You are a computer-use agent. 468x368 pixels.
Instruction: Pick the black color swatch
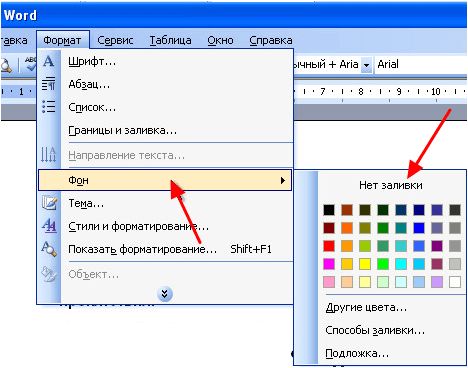tap(329, 210)
